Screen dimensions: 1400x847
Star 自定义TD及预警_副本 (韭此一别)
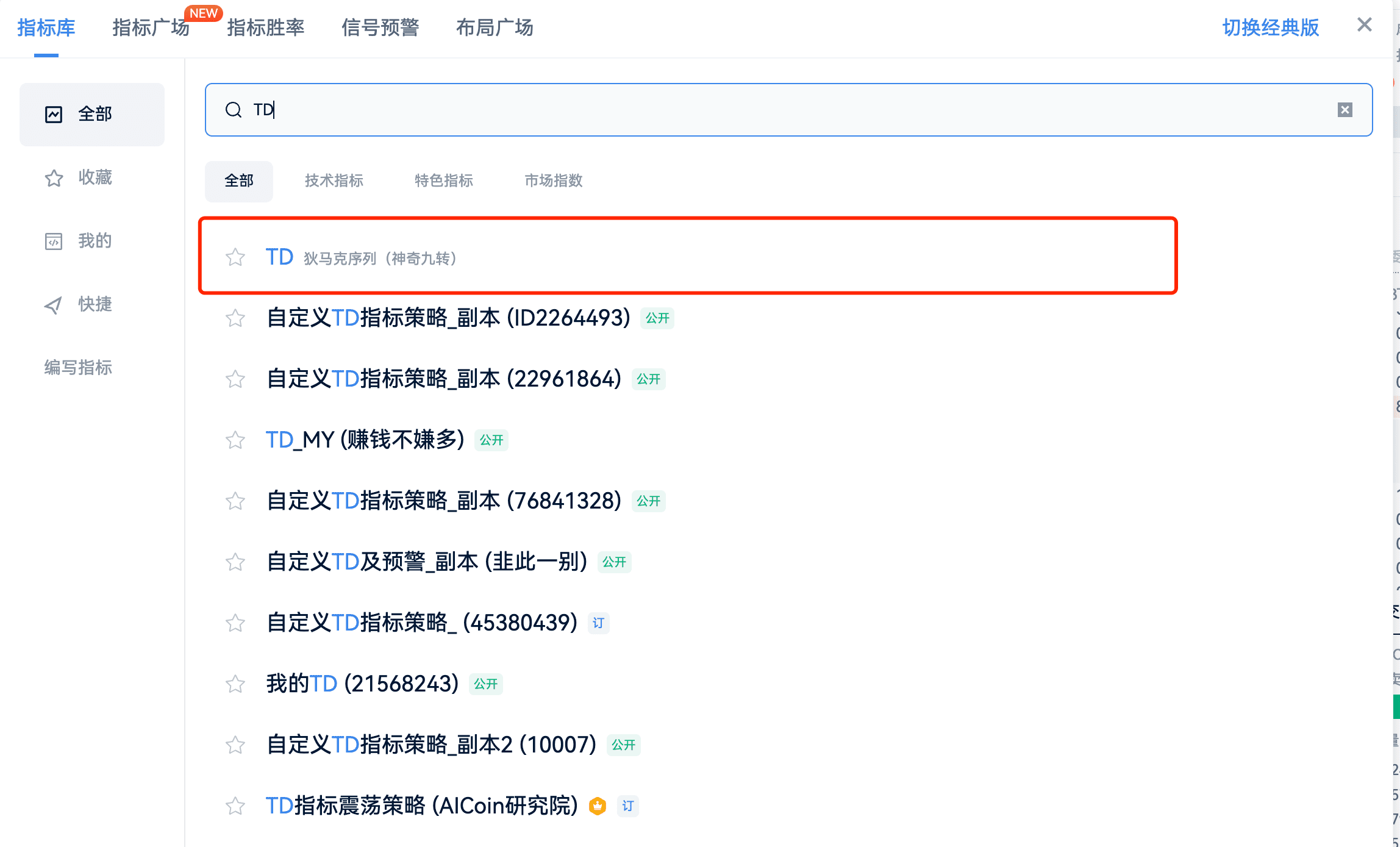click(x=235, y=562)
